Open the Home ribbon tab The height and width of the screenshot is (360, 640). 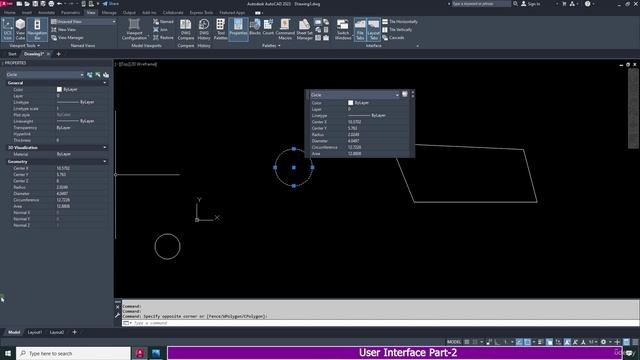coord(10,13)
